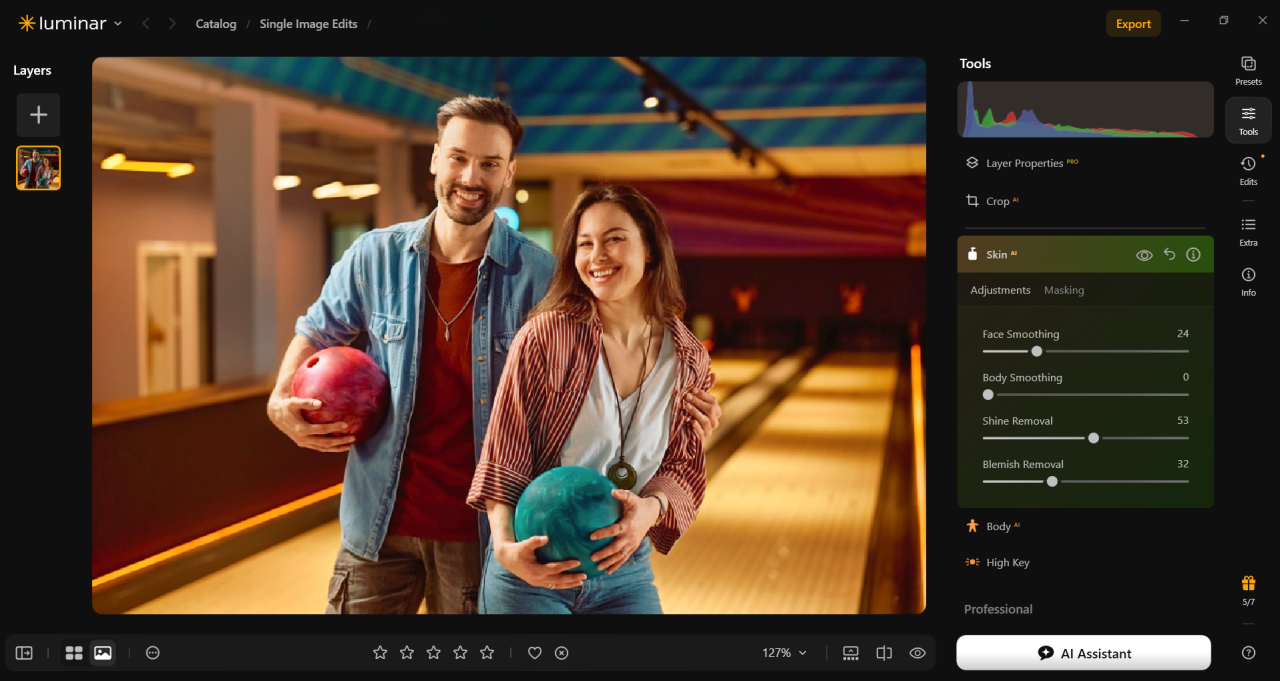Click the Body Smoothing value 0
The width and height of the screenshot is (1280, 681).
1186,378
